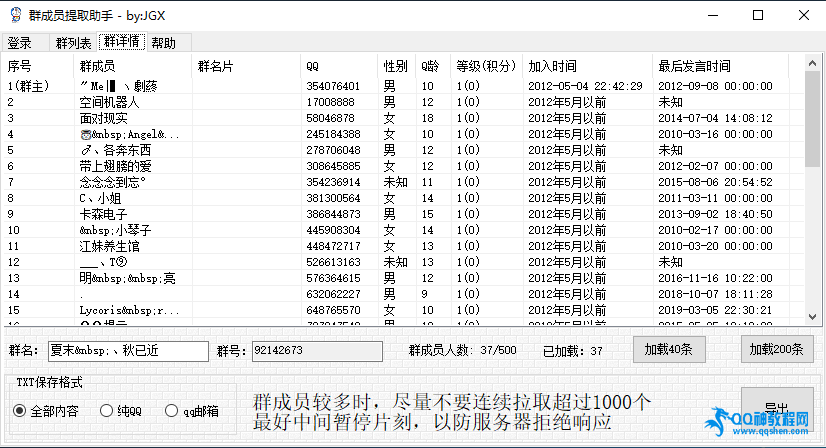Viewport: 826px width, 448px height.
Task: Click the 加载40条 button
Action: click(669, 349)
